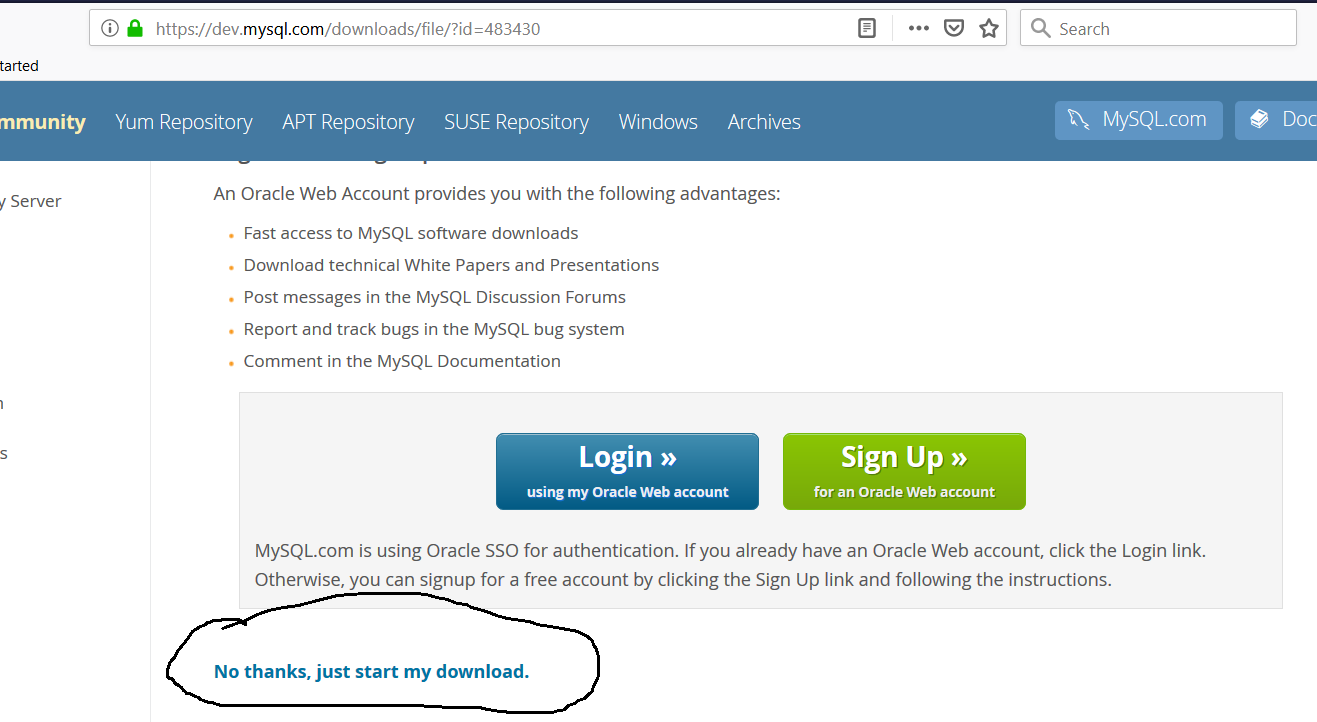
Task: Open the Community tab in navigation
Action: click(42, 122)
